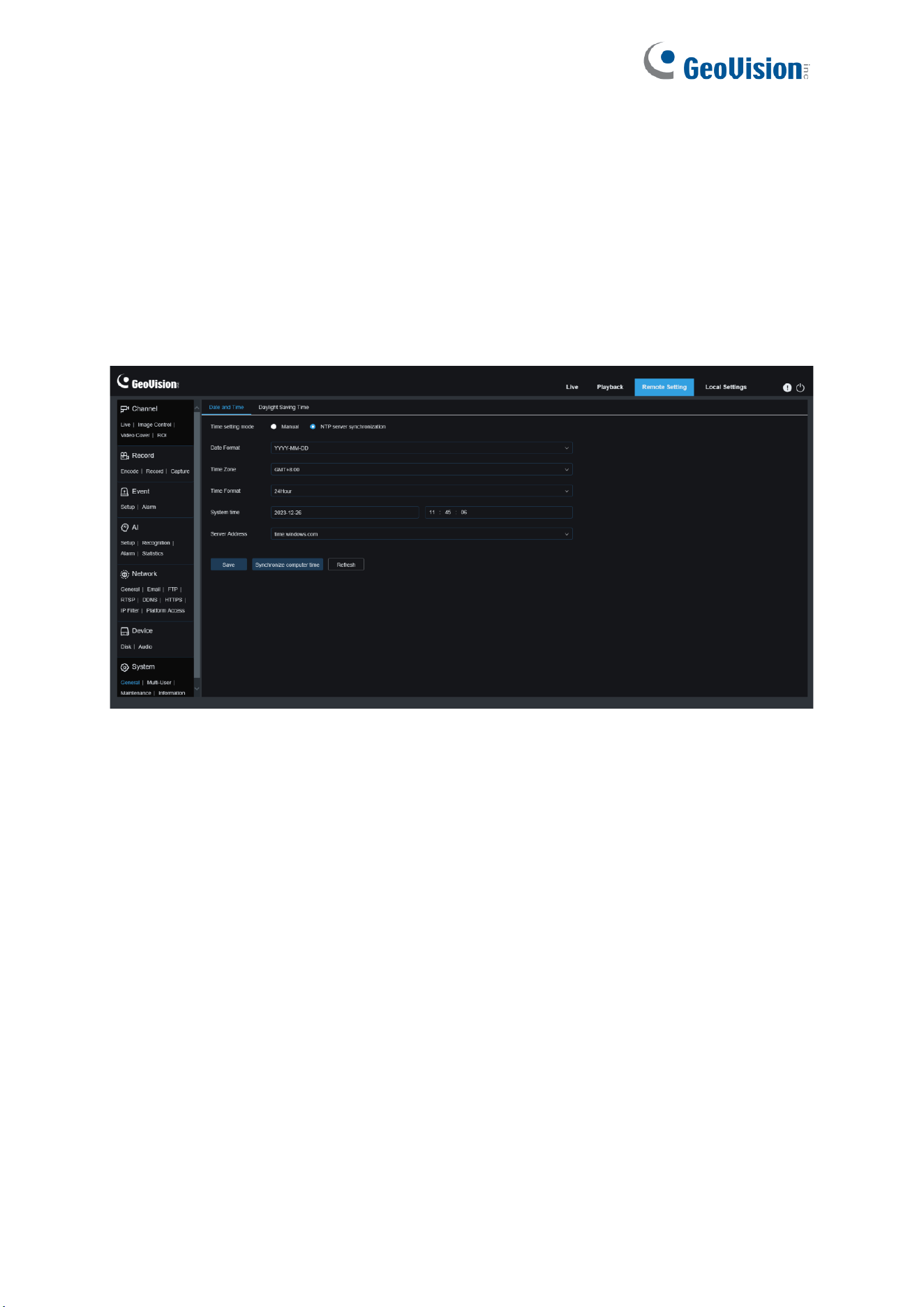Select the Manual time setting radio button

[274, 427]
